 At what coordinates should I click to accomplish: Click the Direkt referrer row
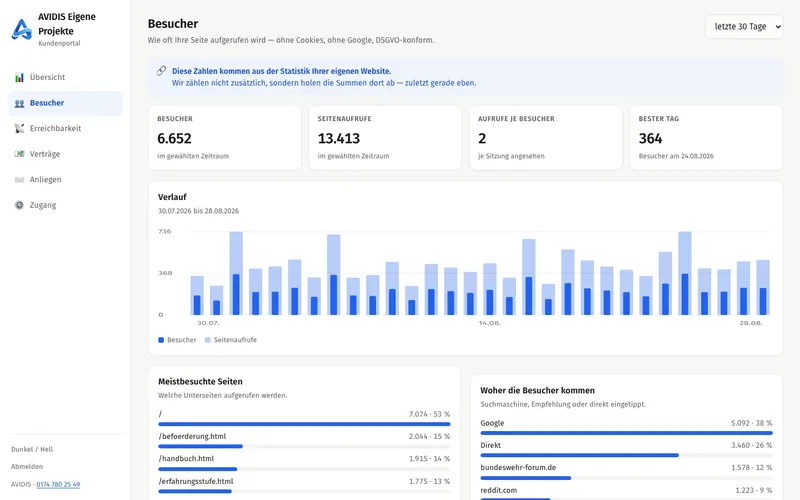[x=626, y=449]
